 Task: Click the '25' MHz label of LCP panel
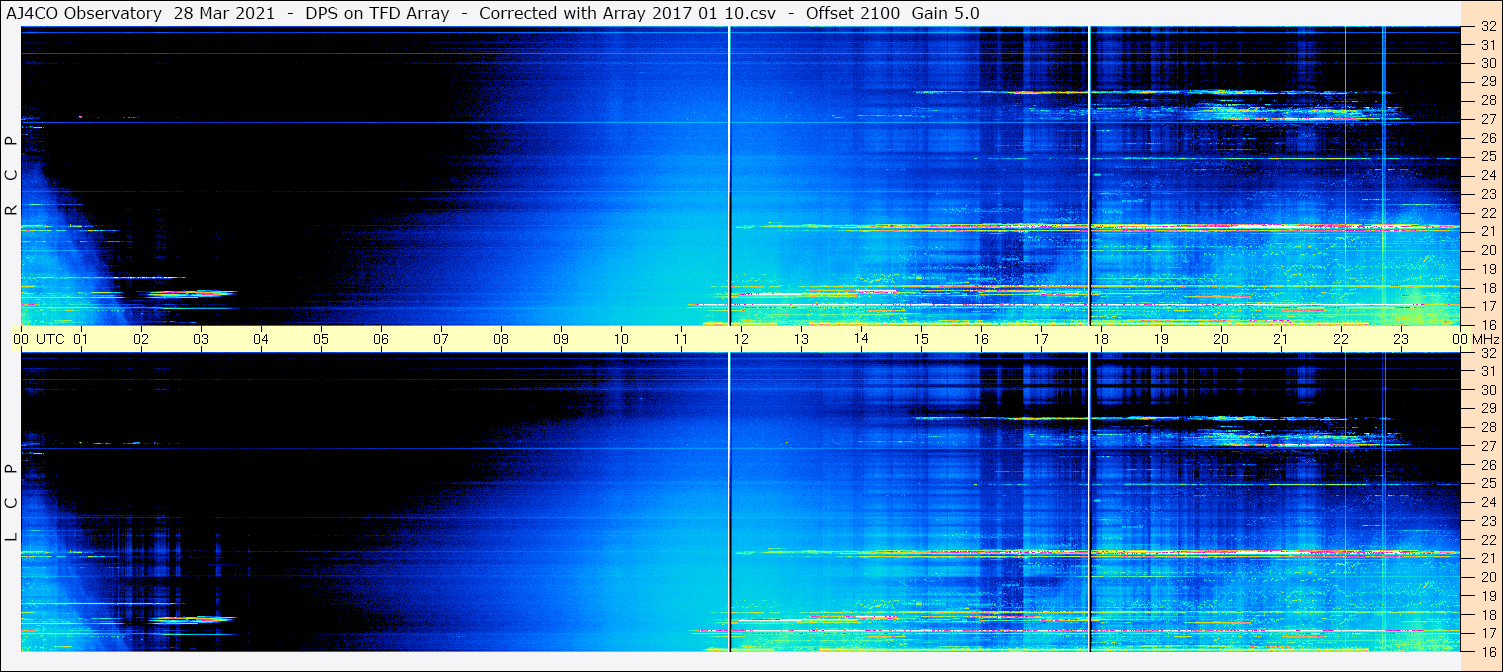click(1487, 484)
